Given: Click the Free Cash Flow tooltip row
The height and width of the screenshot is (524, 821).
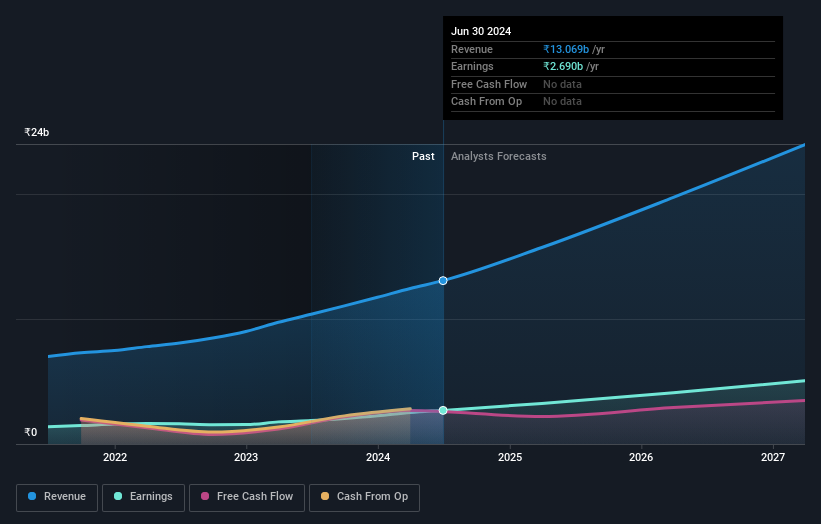Looking at the screenshot, I should tap(613, 84).
